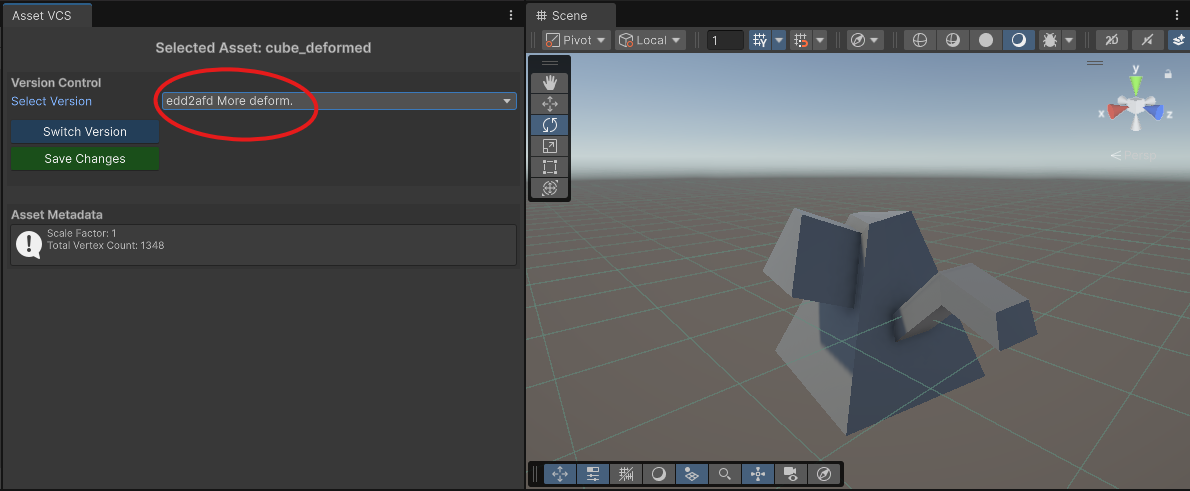Open the Pivot mode dropdown
Screen dimensions: 1190x491
coord(576,40)
